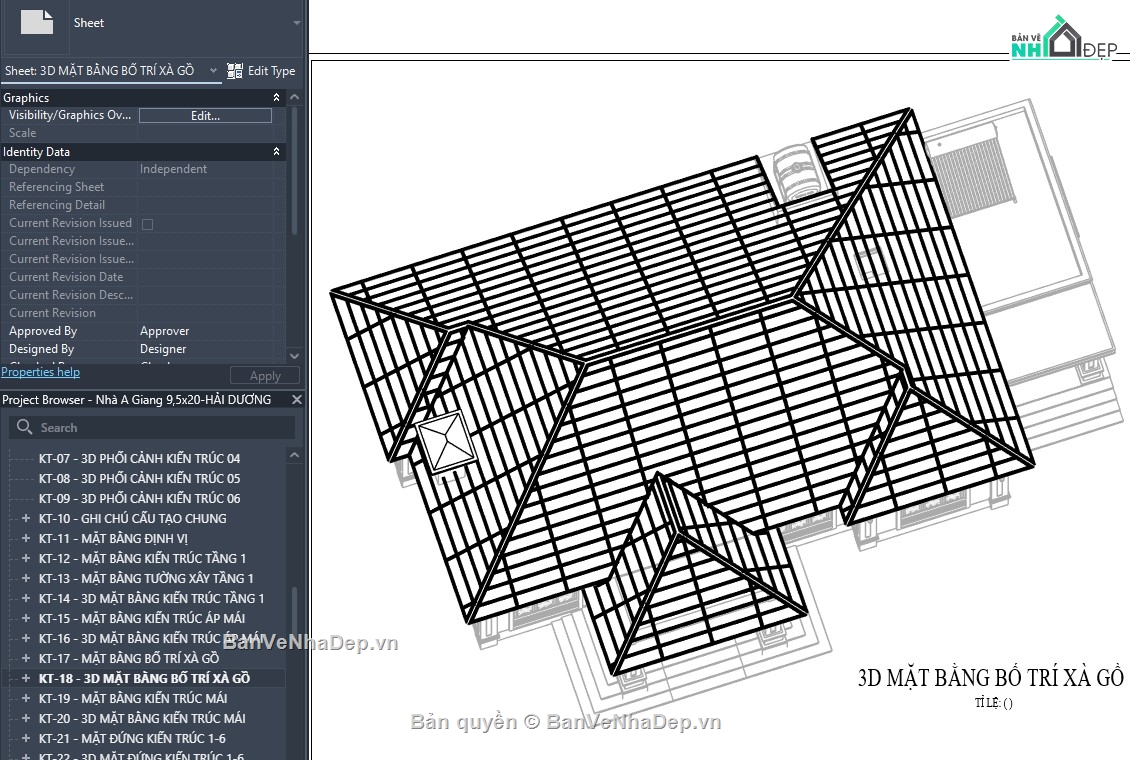
Task: Select sheet KT-17 label in browser
Action: (129, 658)
